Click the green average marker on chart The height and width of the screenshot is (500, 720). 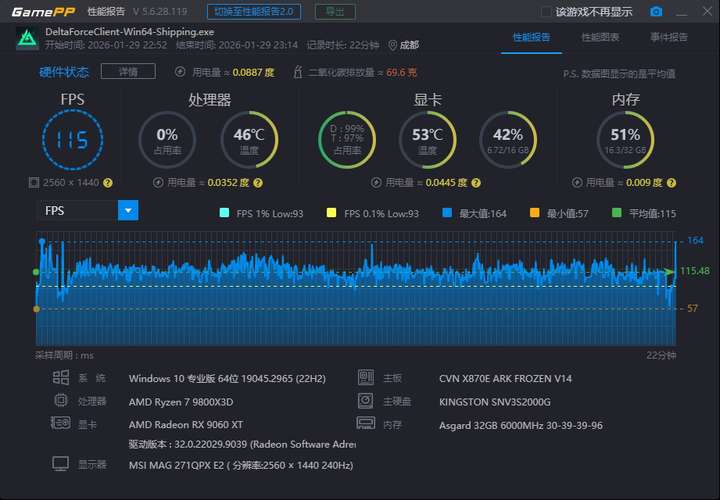point(36,272)
